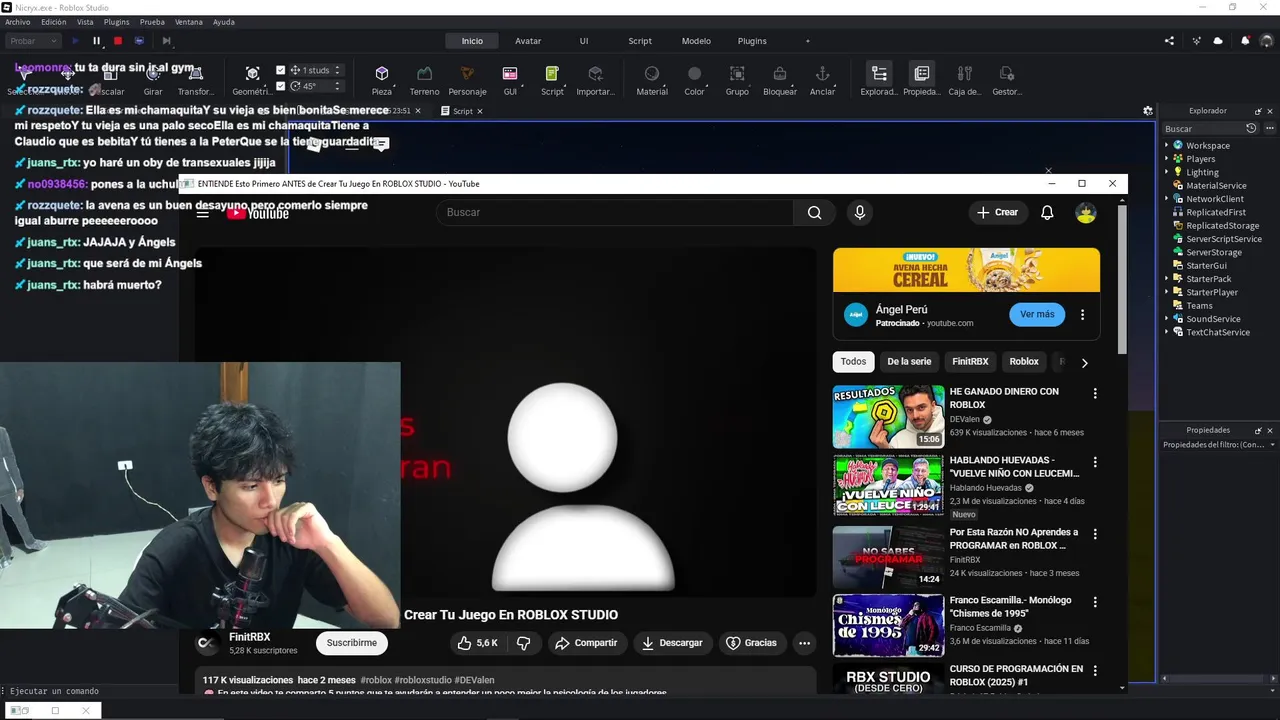Click the Ver más ad button
Image resolution: width=1280 pixels, height=720 pixels.
click(x=1037, y=314)
